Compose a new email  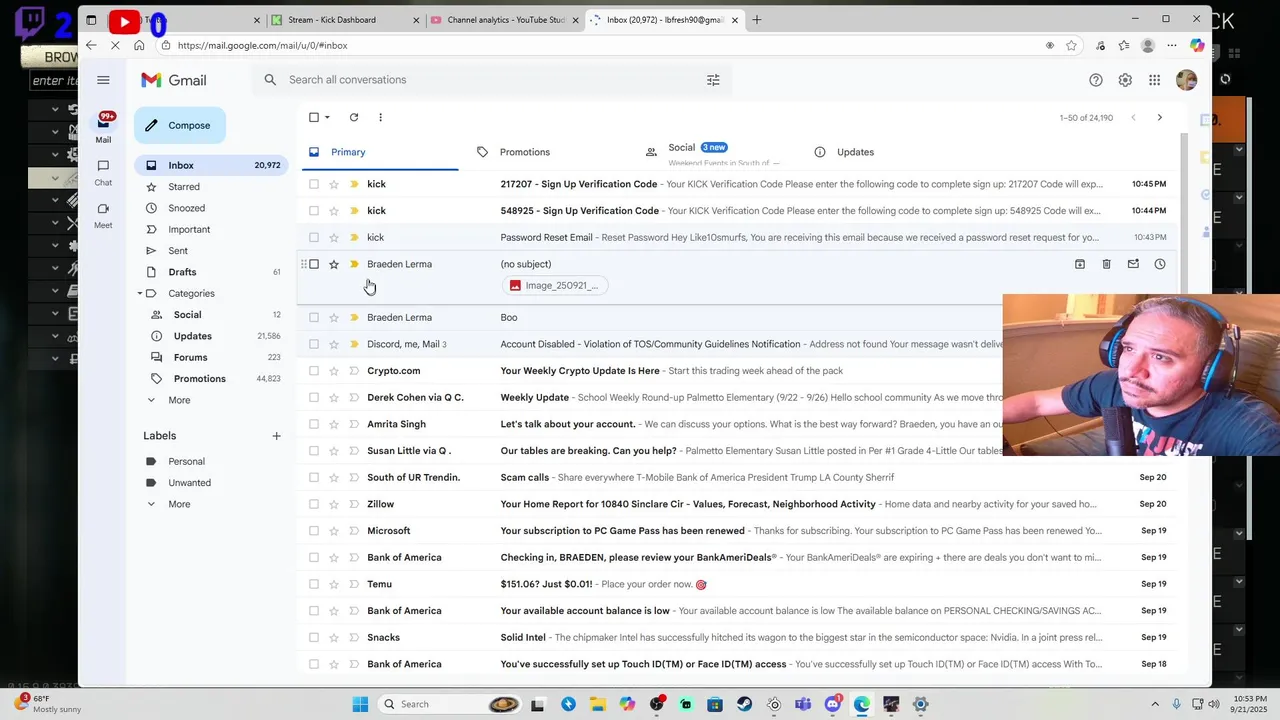(180, 125)
